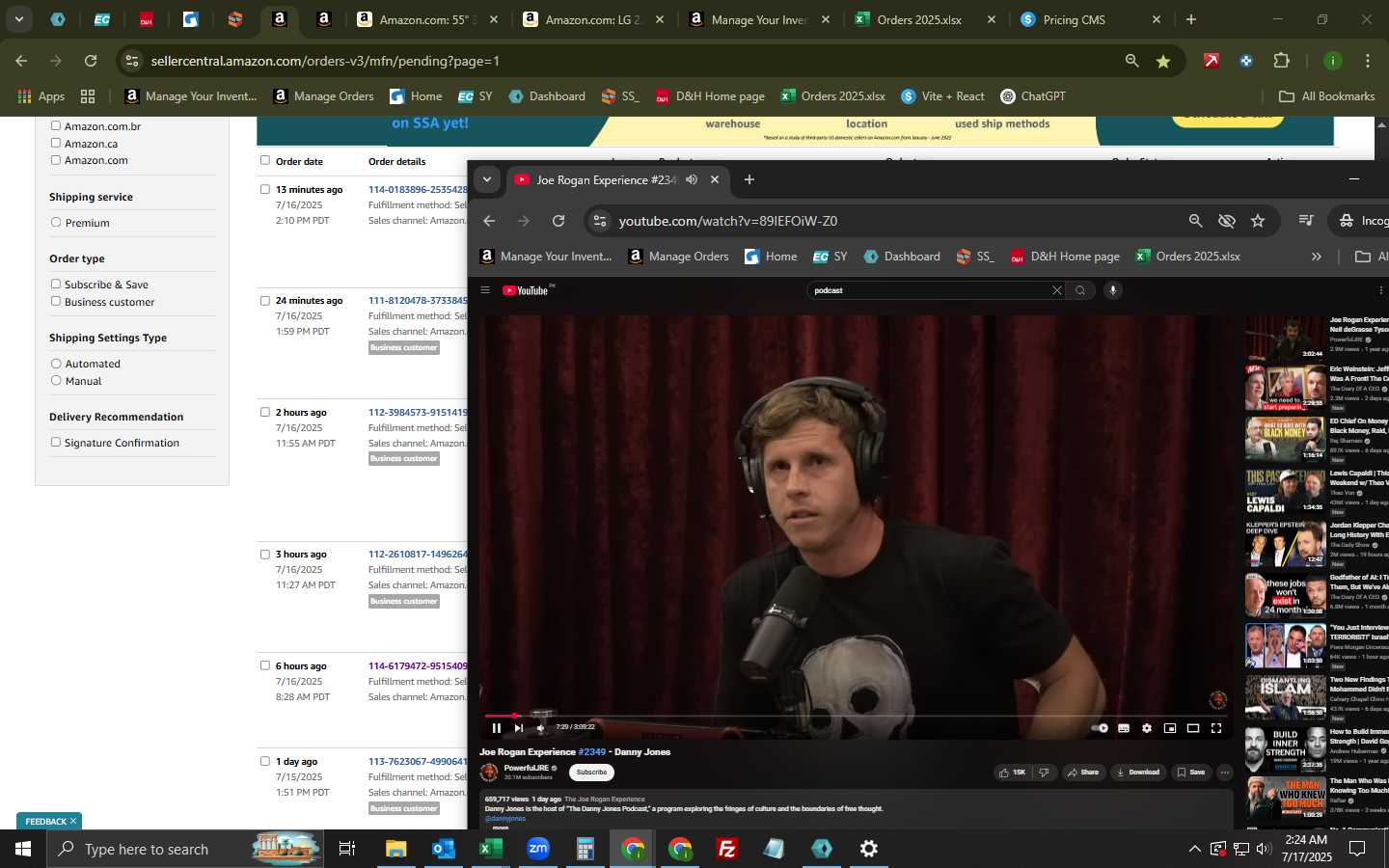Screen dimensions: 1389x868
Task: Open third-party cookies eye icon in YouTube address bar
Action: coord(1227,221)
